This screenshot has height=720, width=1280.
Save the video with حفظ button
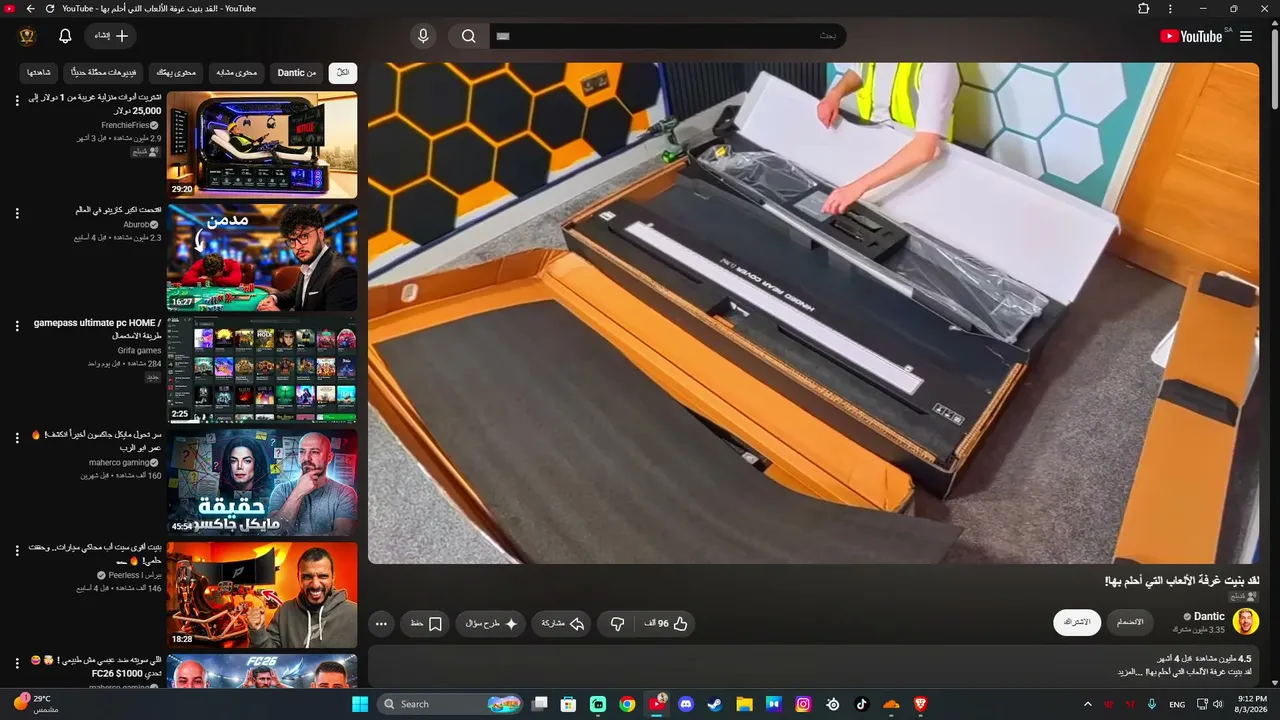[426, 623]
